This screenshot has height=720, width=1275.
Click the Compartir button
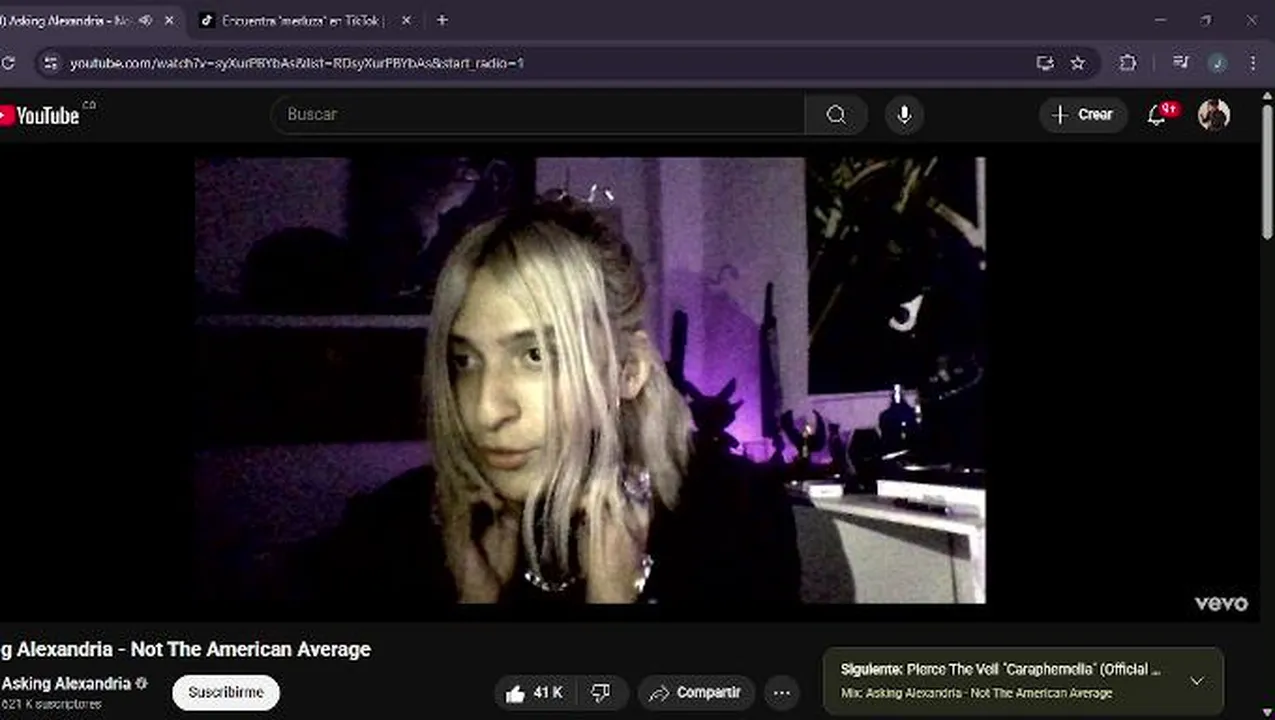[696, 692]
